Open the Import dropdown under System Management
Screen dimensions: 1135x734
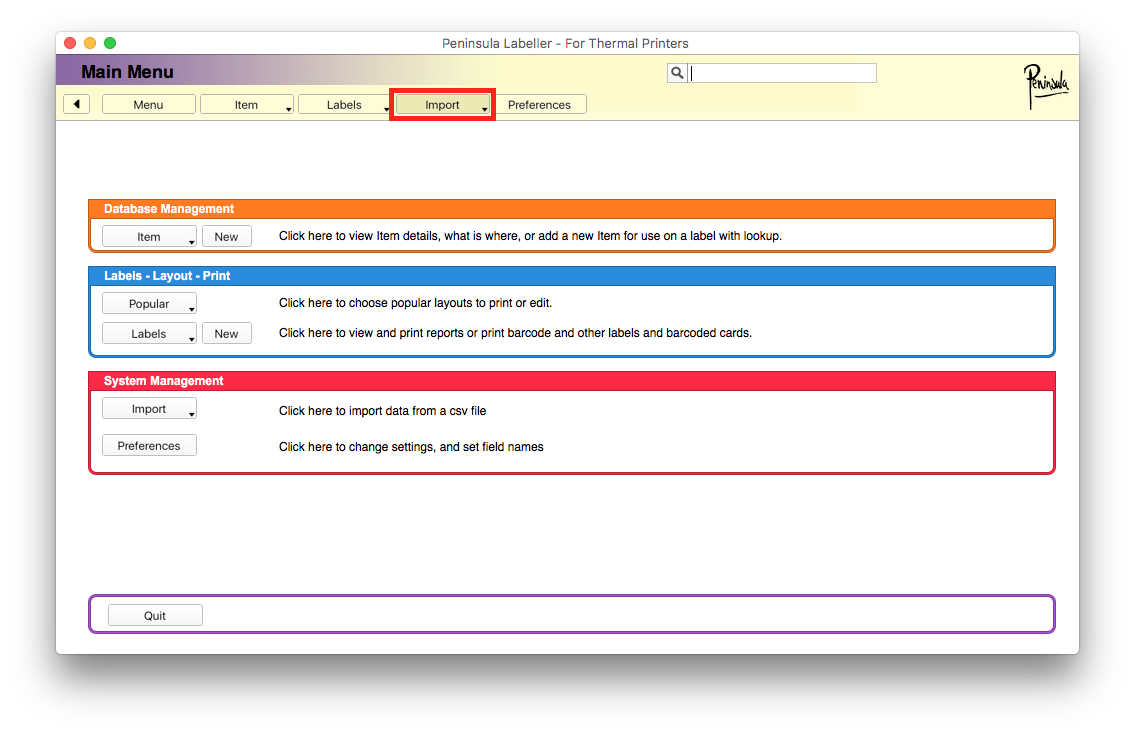pos(149,409)
